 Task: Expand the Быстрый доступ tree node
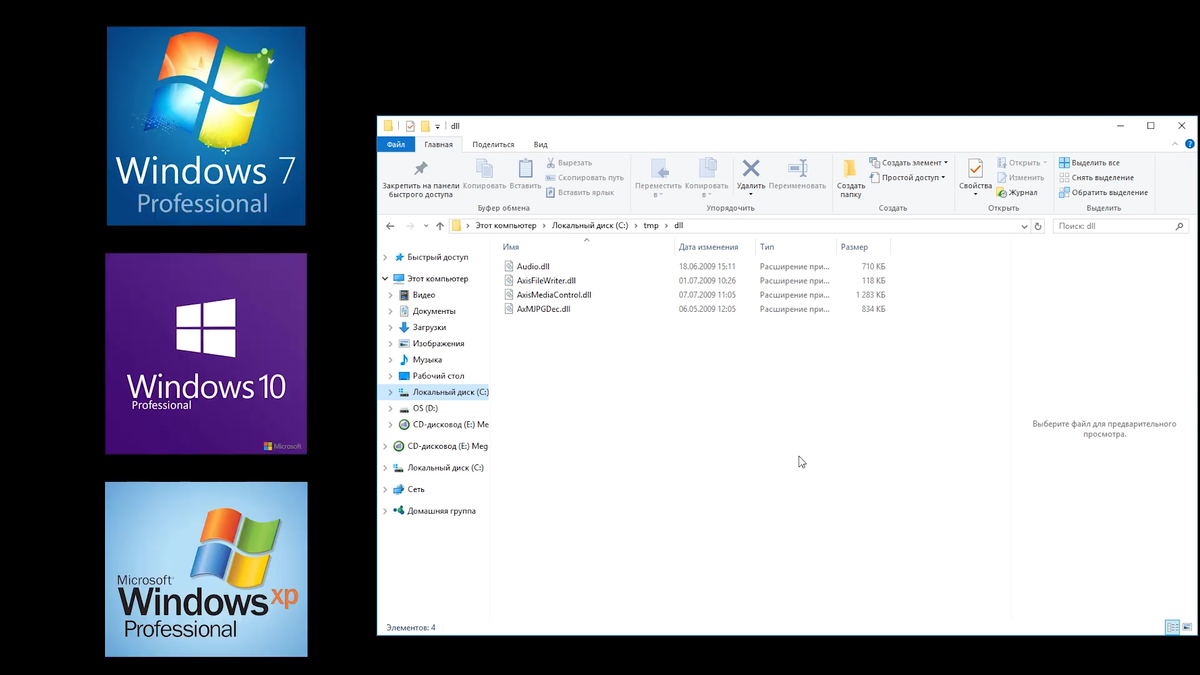pos(386,257)
